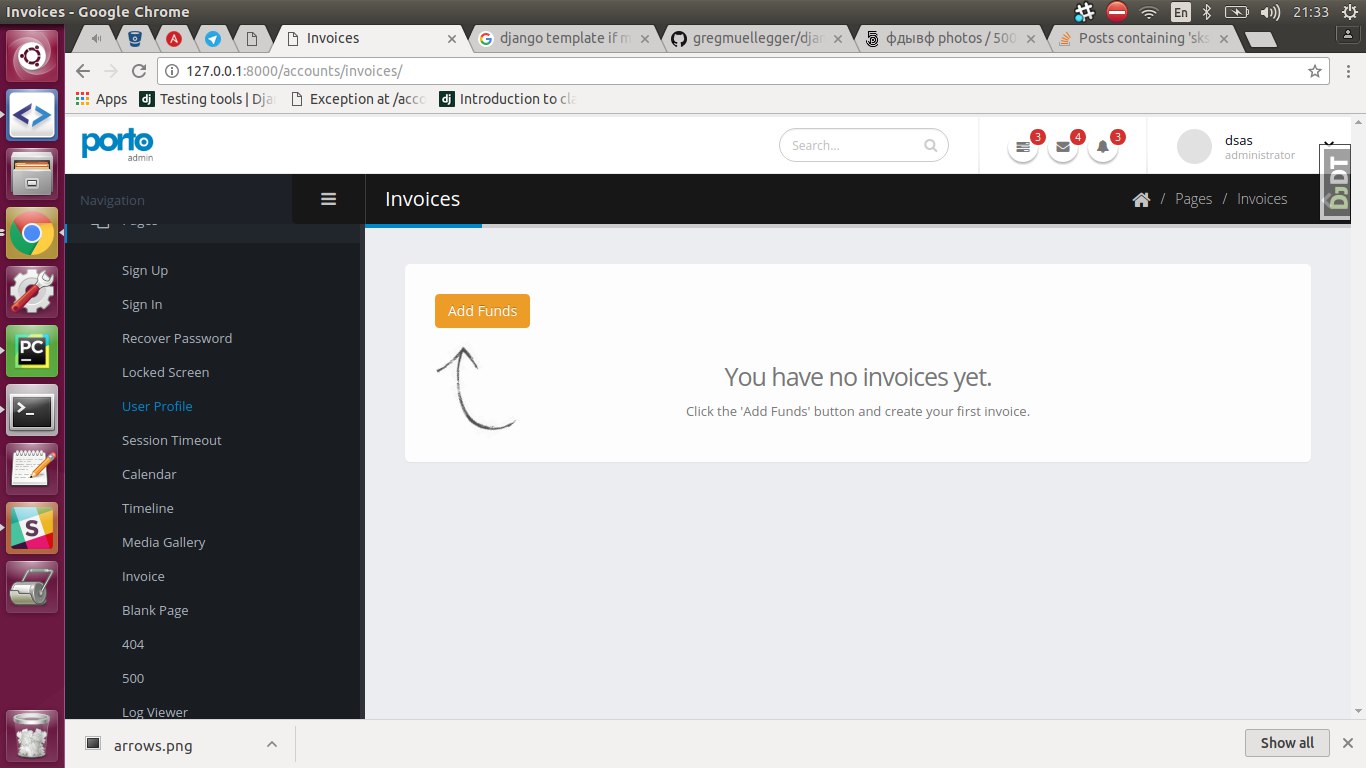Open Locked Screen sidebar item
Viewport: 1366px width, 768px height.
(165, 372)
